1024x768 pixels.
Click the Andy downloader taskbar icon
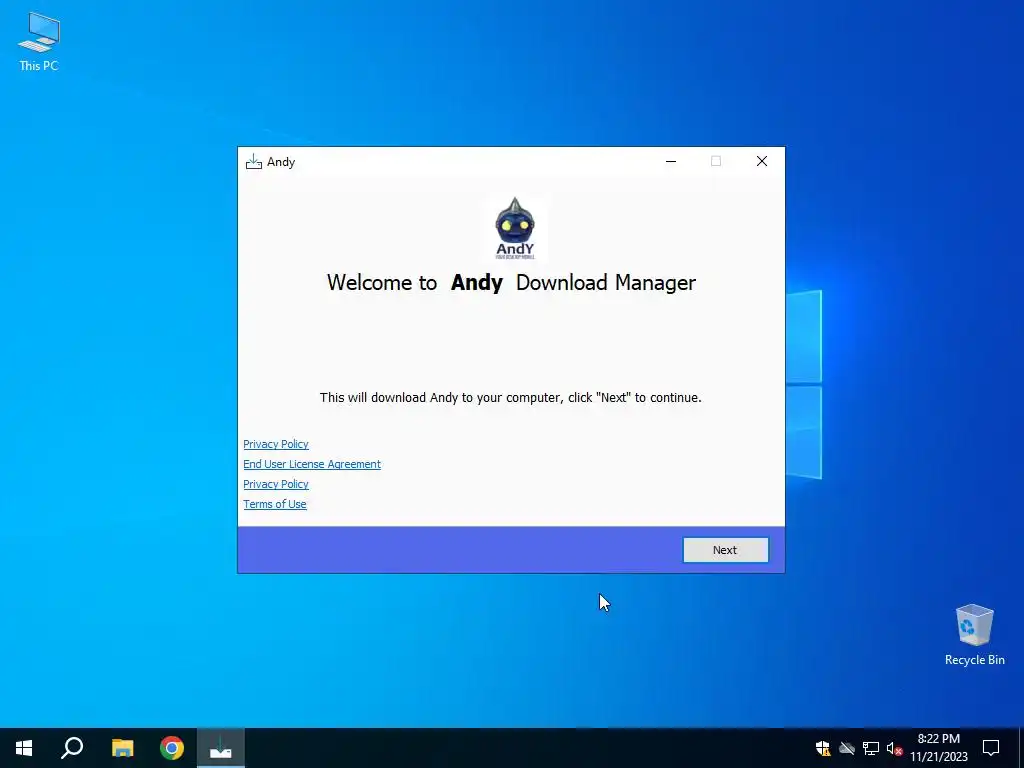[x=221, y=748]
